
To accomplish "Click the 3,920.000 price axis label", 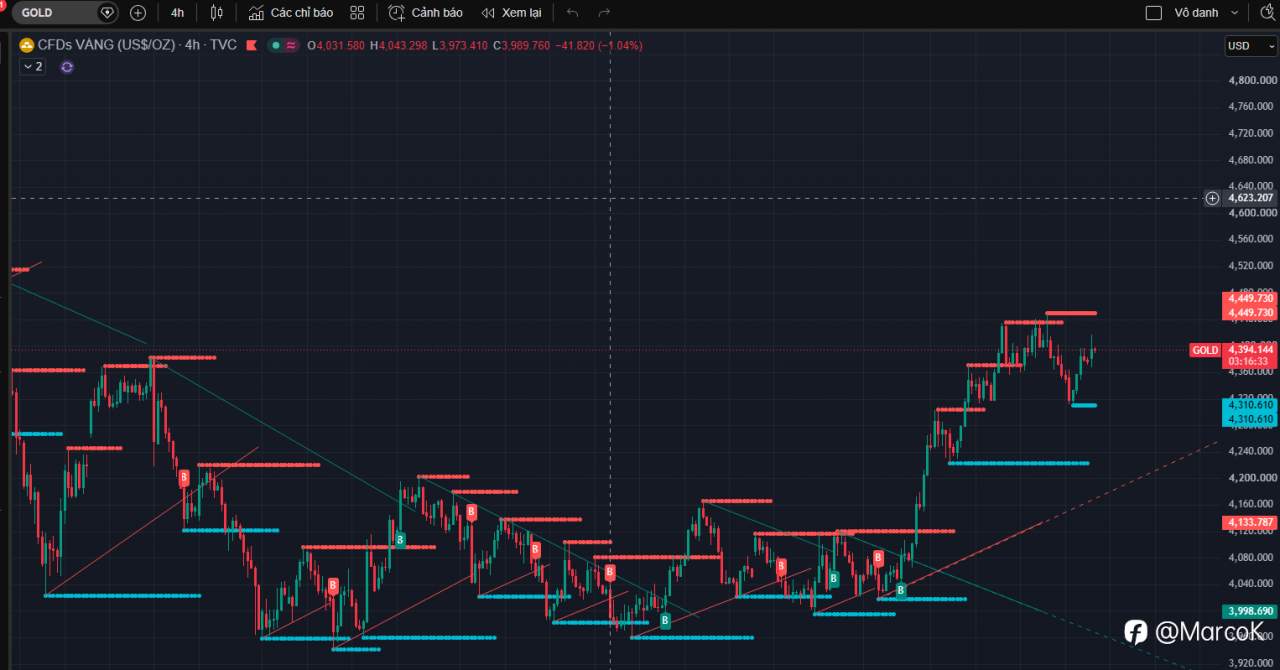I will pyautogui.click(x=1251, y=663).
